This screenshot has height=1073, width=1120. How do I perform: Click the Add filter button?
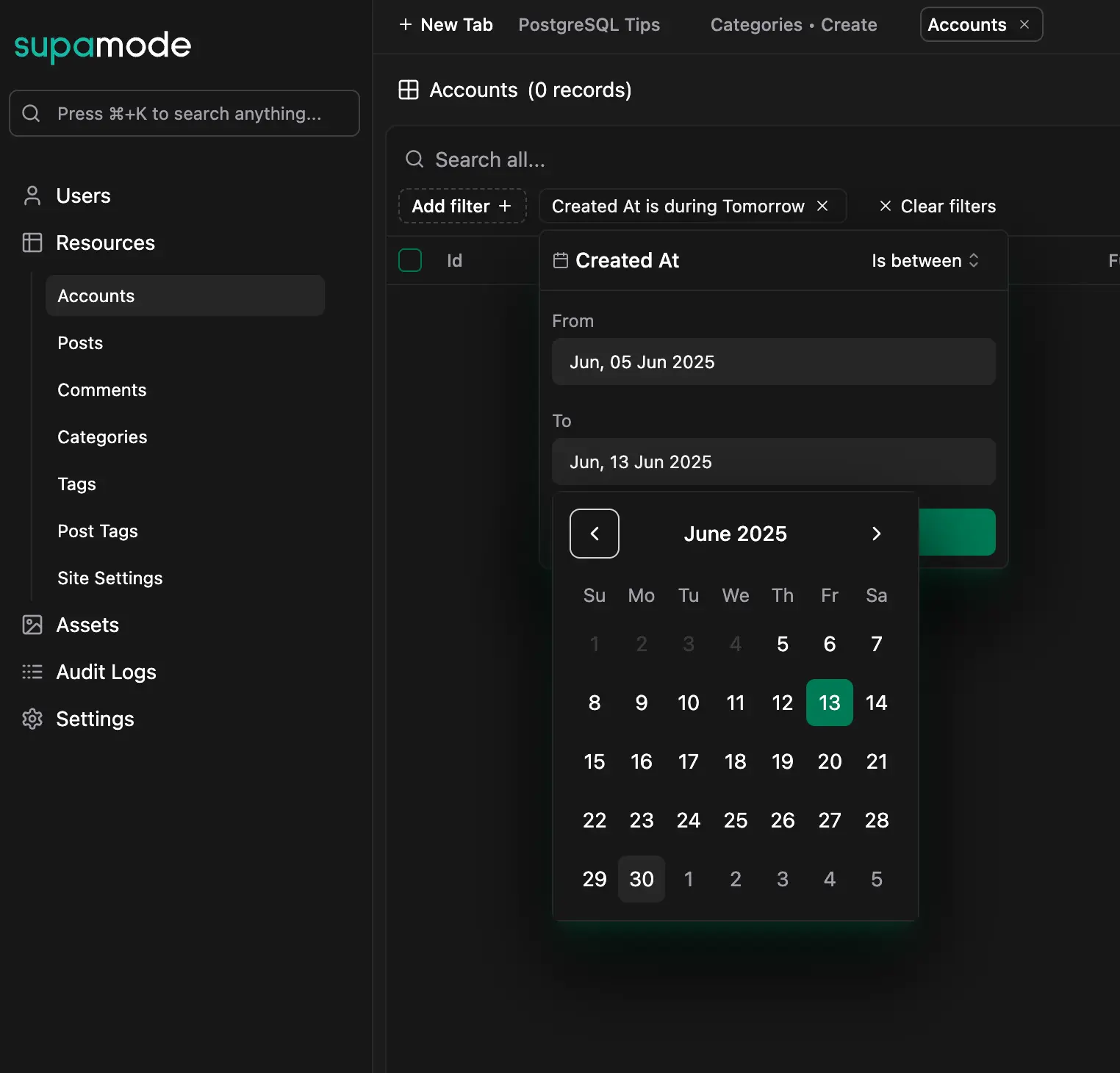(462, 206)
